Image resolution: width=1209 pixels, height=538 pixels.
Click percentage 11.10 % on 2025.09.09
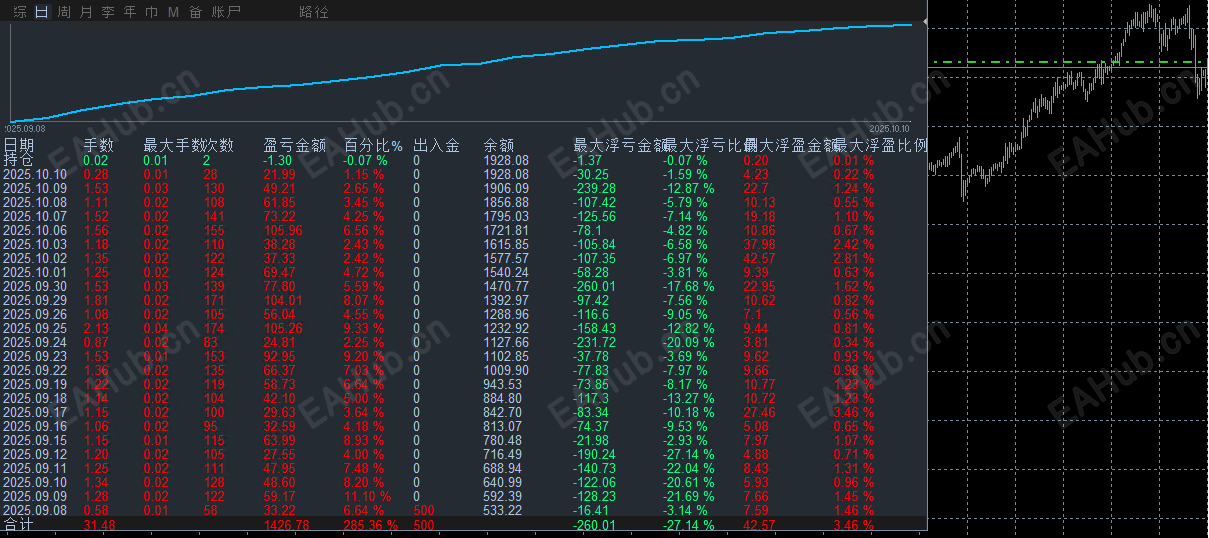(x=367, y=496)
